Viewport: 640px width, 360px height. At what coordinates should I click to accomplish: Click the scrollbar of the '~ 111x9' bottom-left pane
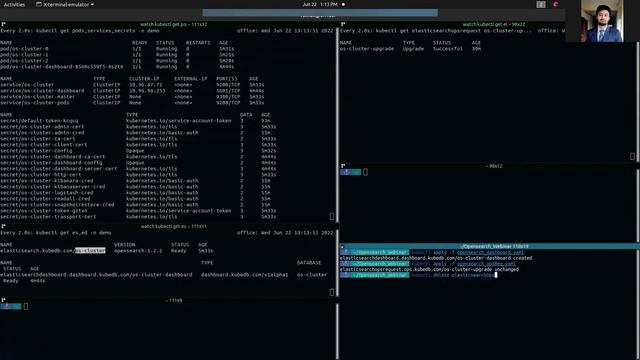click(x=337, y=331)
